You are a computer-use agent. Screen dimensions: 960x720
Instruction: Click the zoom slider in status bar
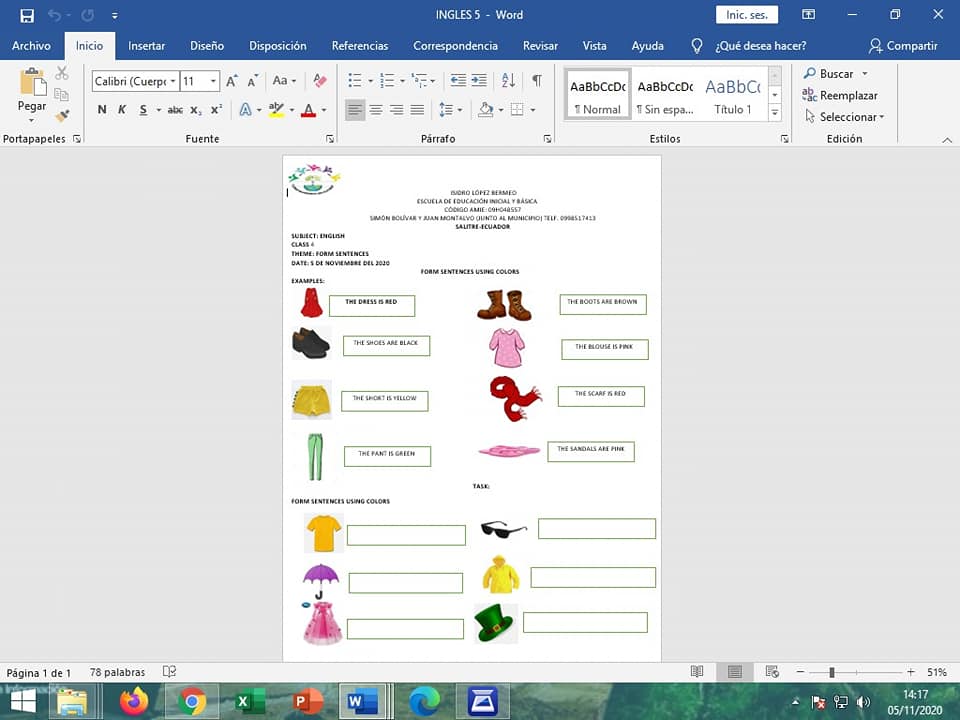coord(831,672)
